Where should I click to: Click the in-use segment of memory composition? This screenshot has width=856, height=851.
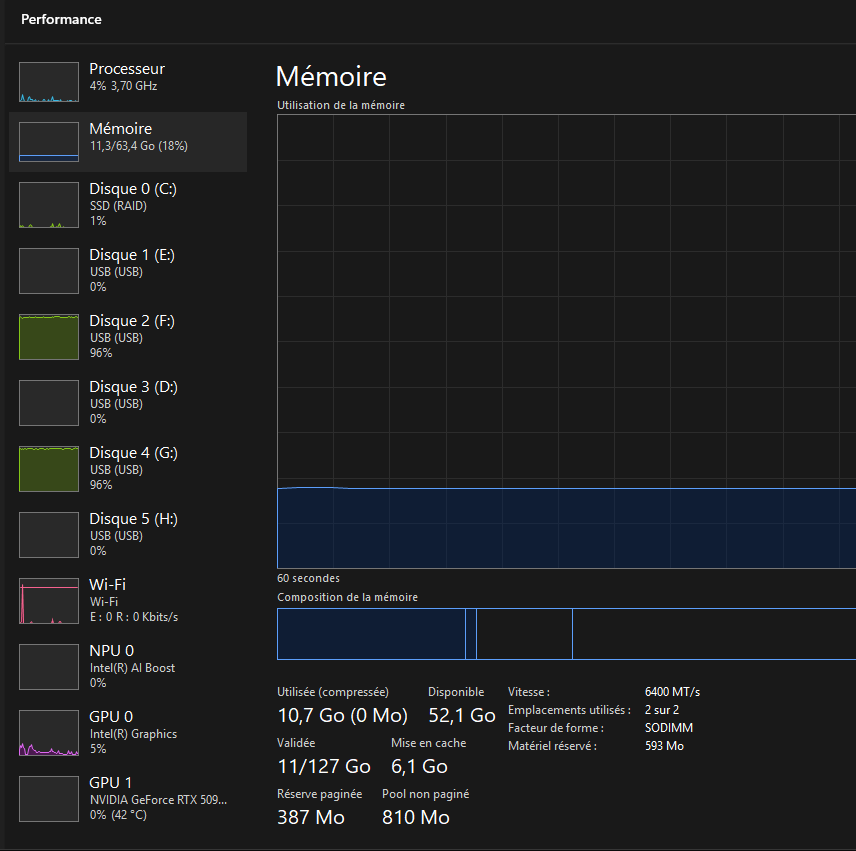[371, 634]
